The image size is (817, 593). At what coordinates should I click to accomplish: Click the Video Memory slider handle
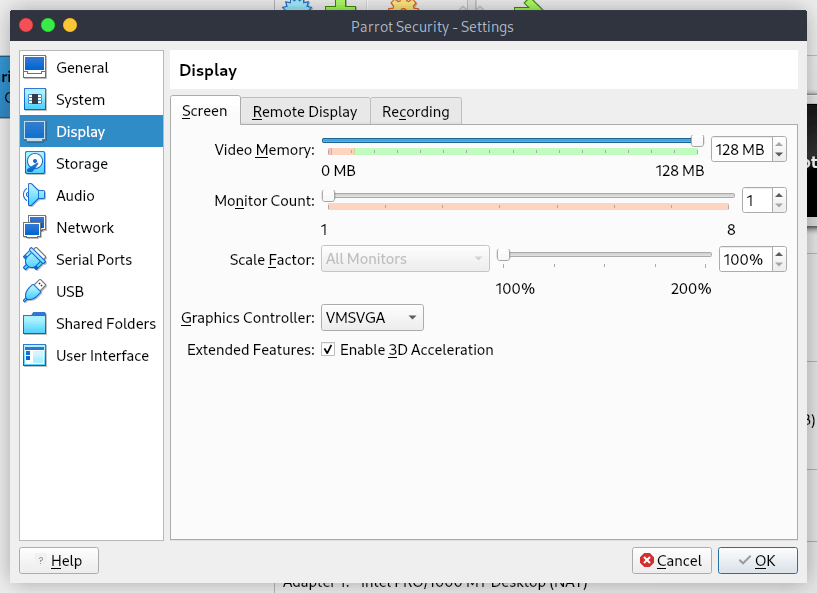[x=698, y=141]
